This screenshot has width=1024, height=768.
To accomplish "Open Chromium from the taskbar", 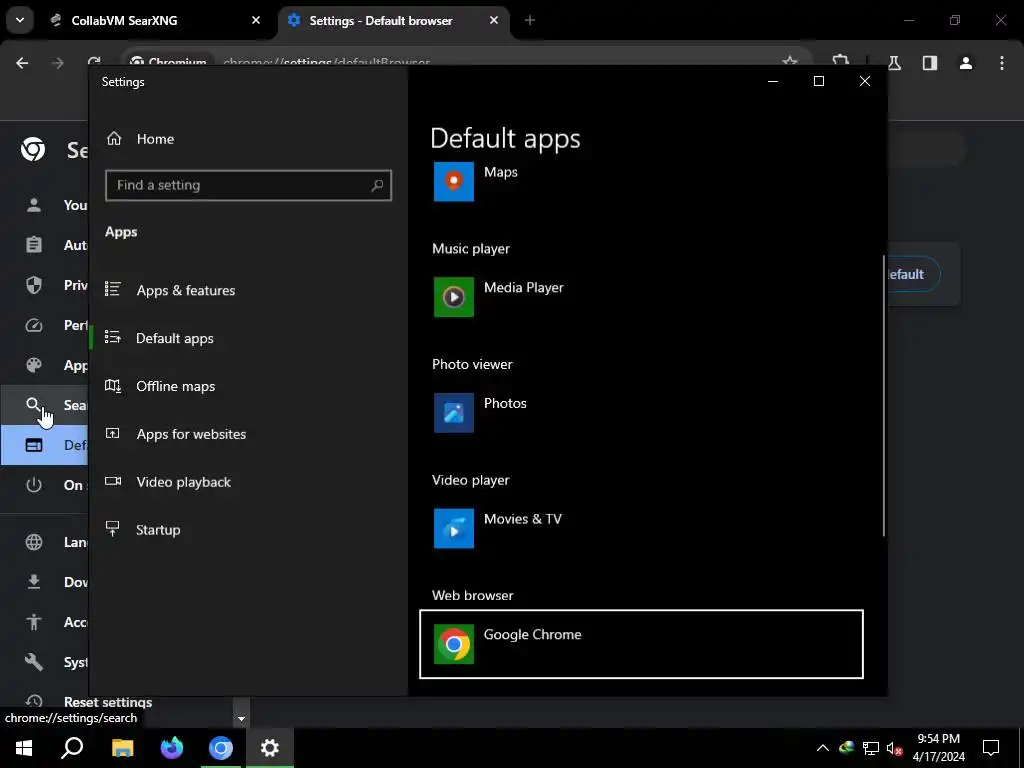I will 221,748.
